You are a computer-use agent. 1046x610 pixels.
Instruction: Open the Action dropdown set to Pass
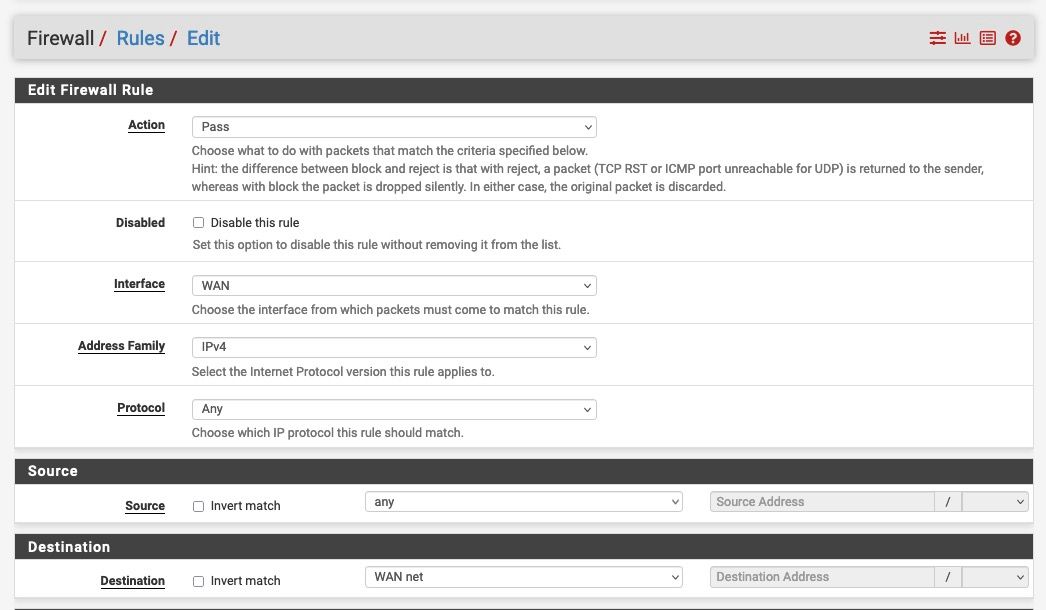tap(394, 127)
